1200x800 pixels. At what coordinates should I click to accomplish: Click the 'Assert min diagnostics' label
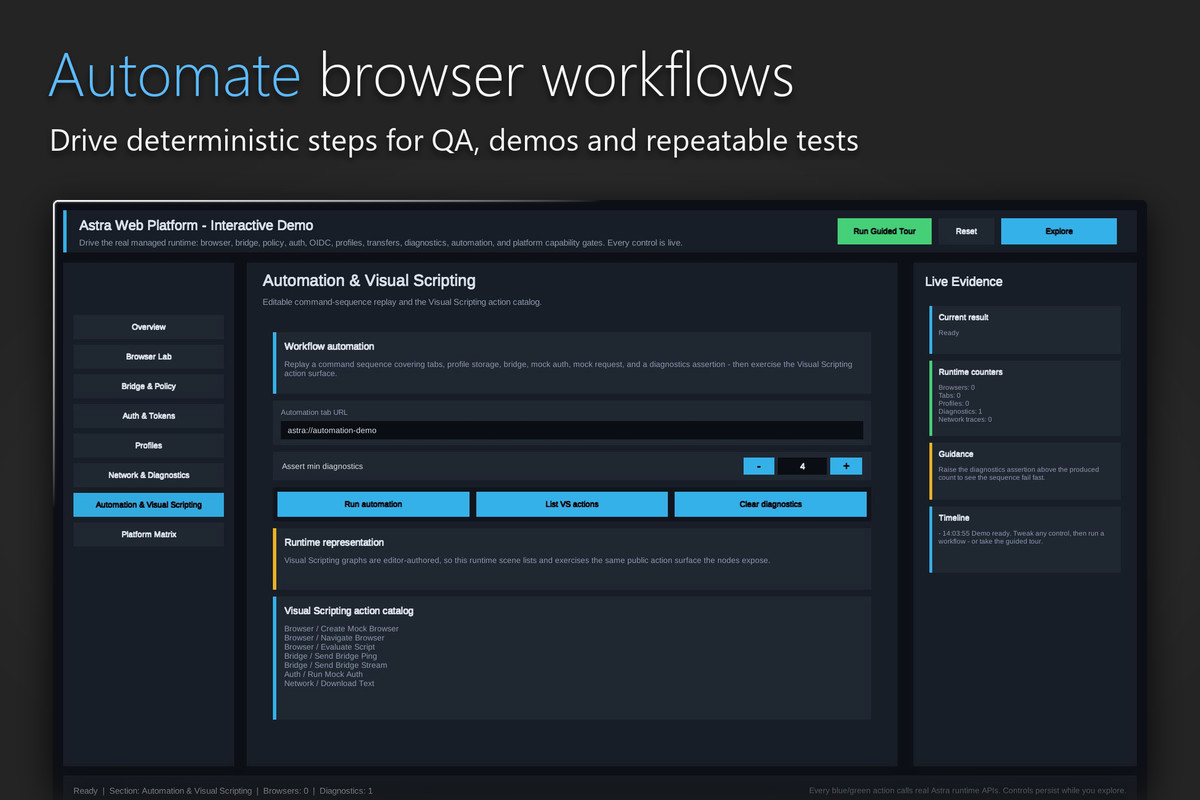pos(322,466)
